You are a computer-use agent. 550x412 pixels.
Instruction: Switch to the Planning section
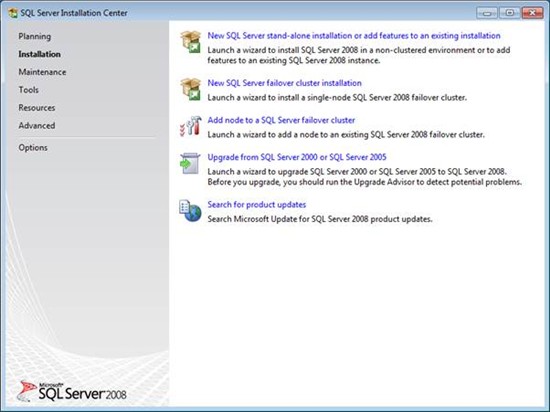[35, 36]
